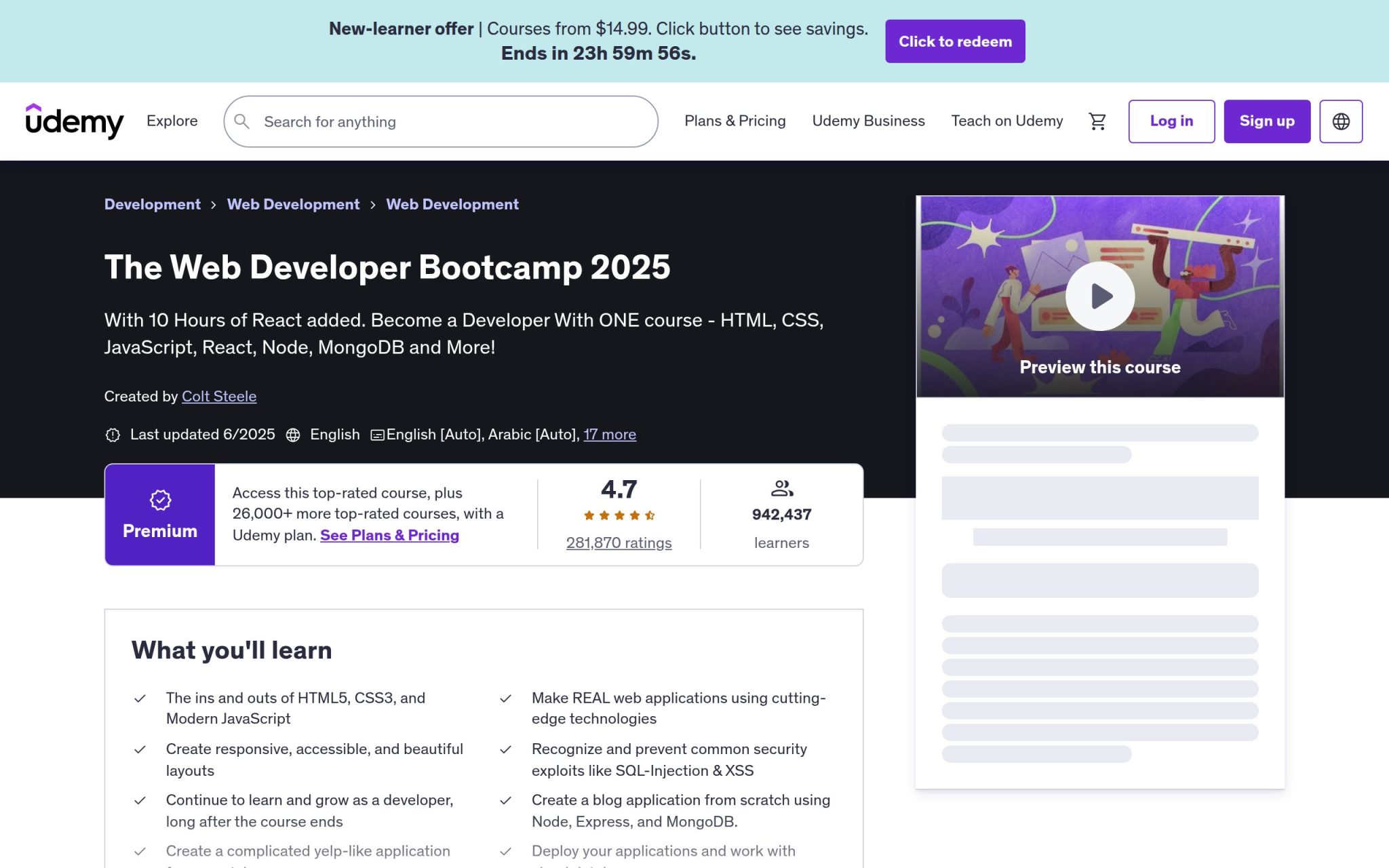Open See Plans & Pricing link
Screen dimensions: 1389x868
[389, 535]
